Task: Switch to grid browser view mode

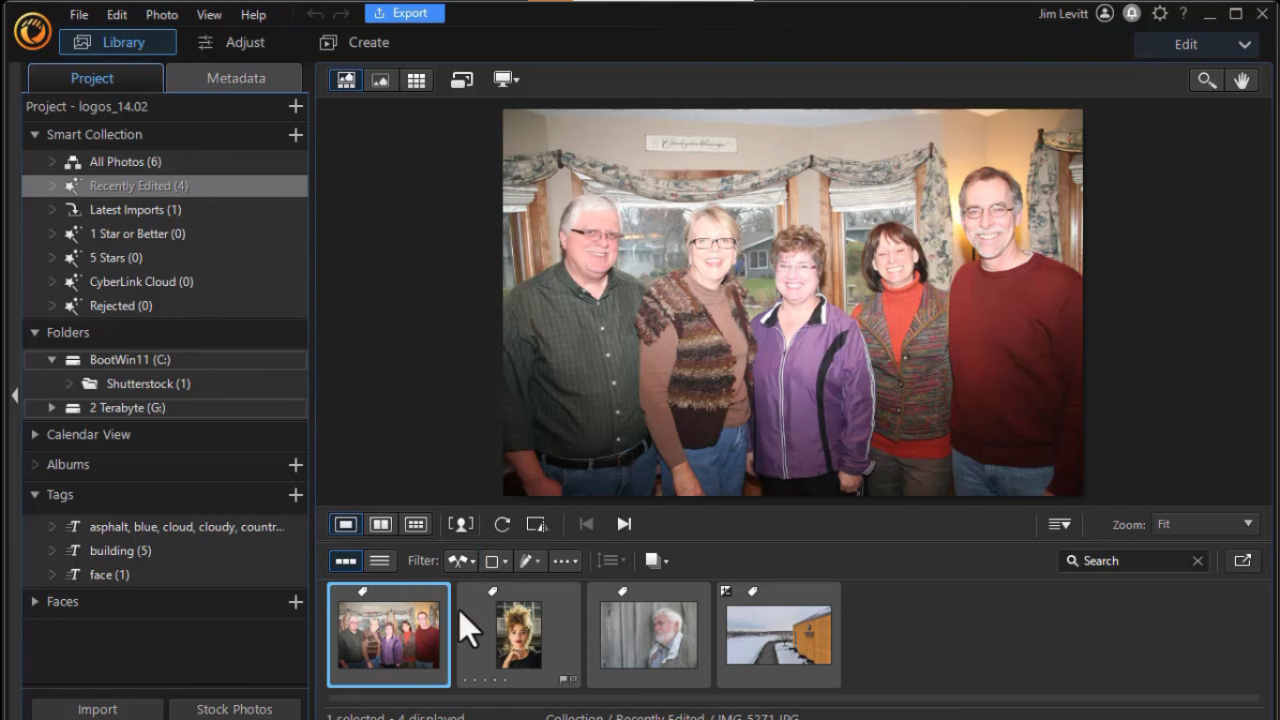Action: [416, 81]
